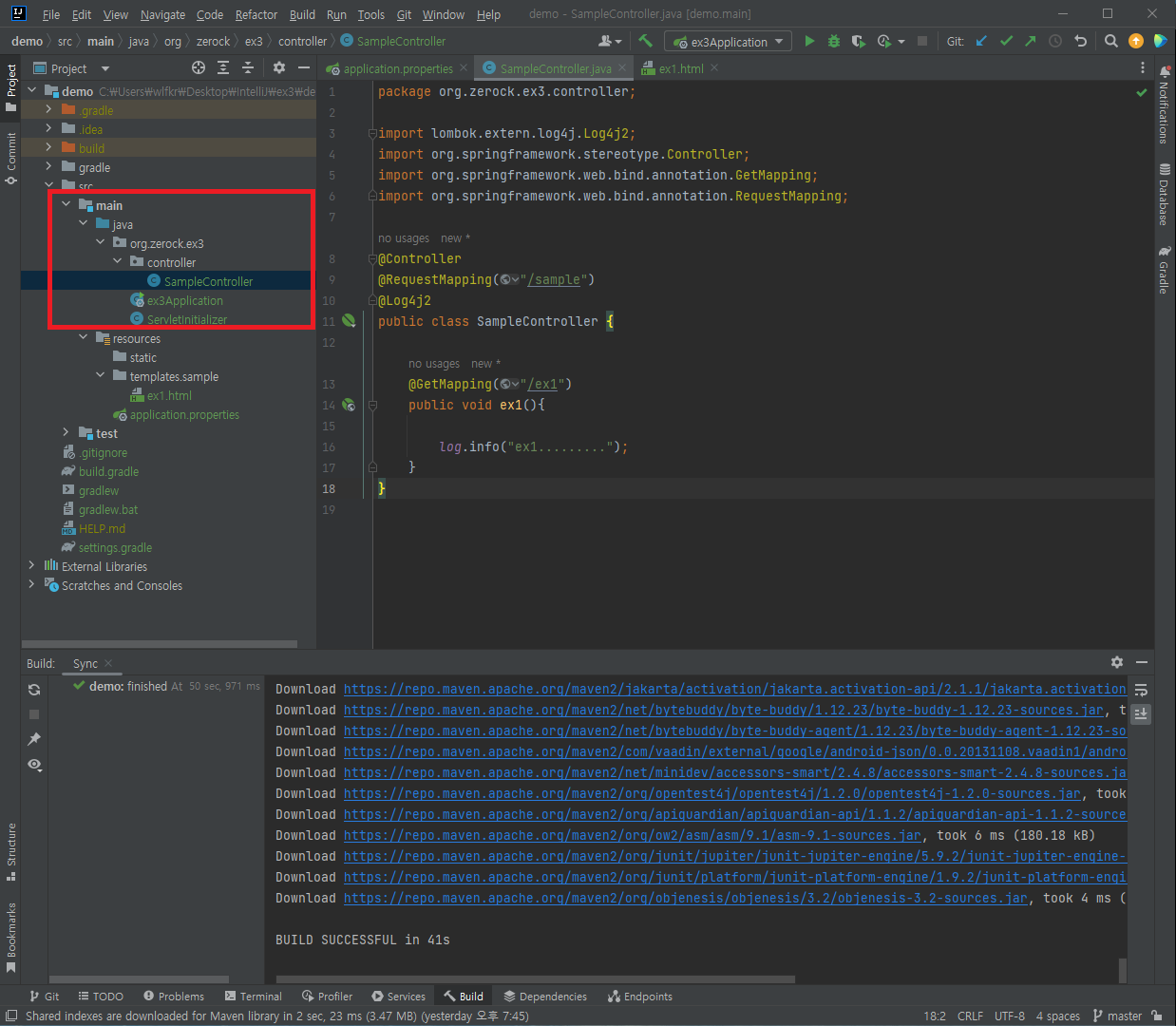Hide the Project tool window

tap(303, 67)
